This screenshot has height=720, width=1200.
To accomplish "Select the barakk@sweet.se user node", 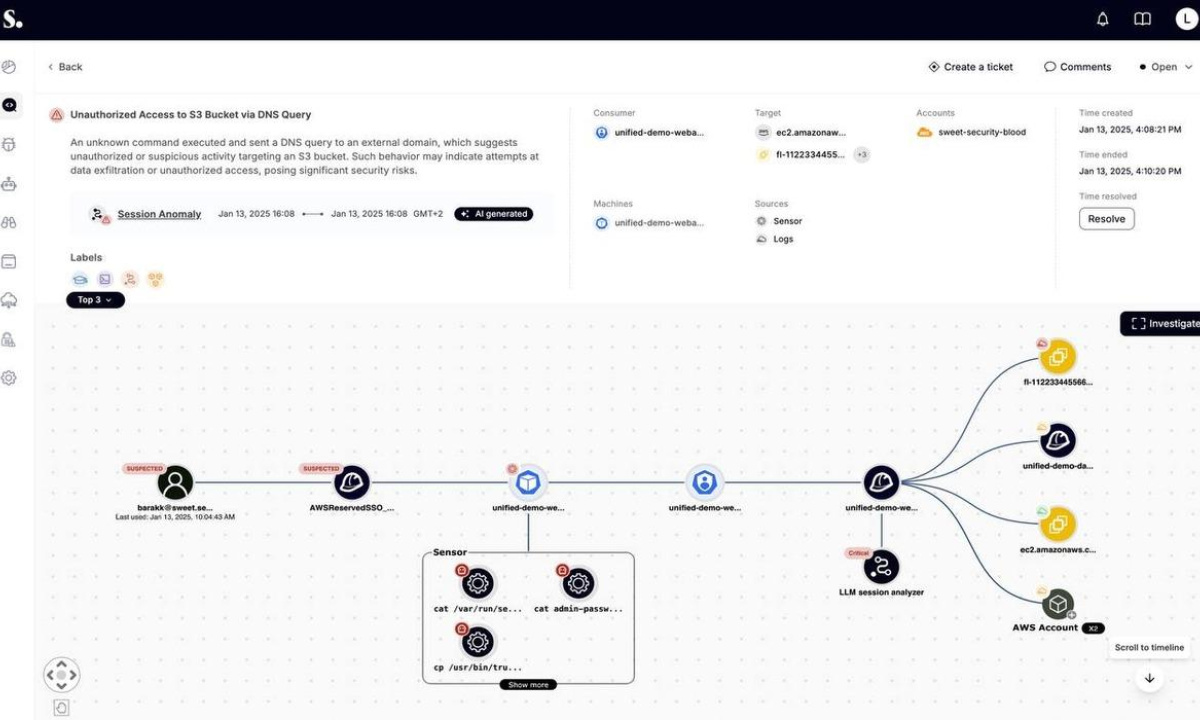I will 176,483.
